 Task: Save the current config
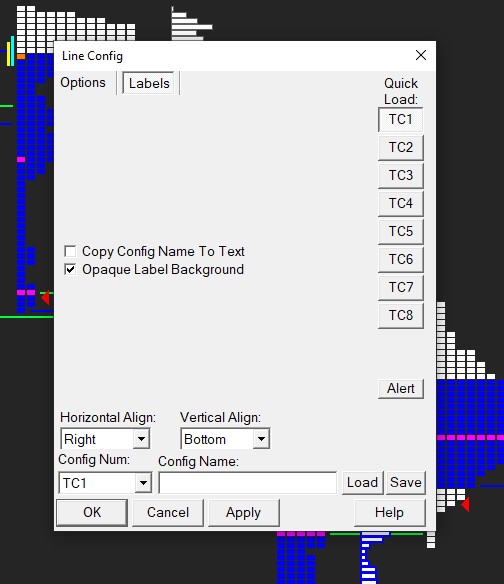coord(406,483)
